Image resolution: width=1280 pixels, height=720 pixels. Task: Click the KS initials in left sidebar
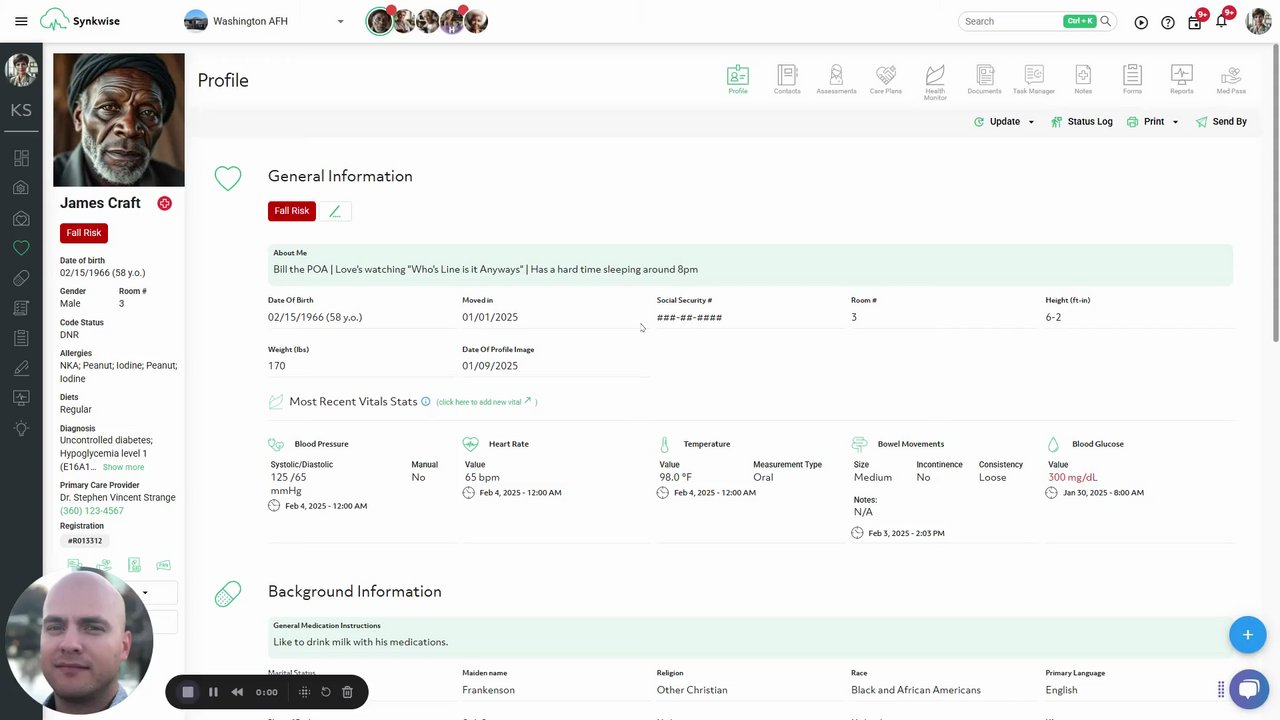click(x=21, y=110)
